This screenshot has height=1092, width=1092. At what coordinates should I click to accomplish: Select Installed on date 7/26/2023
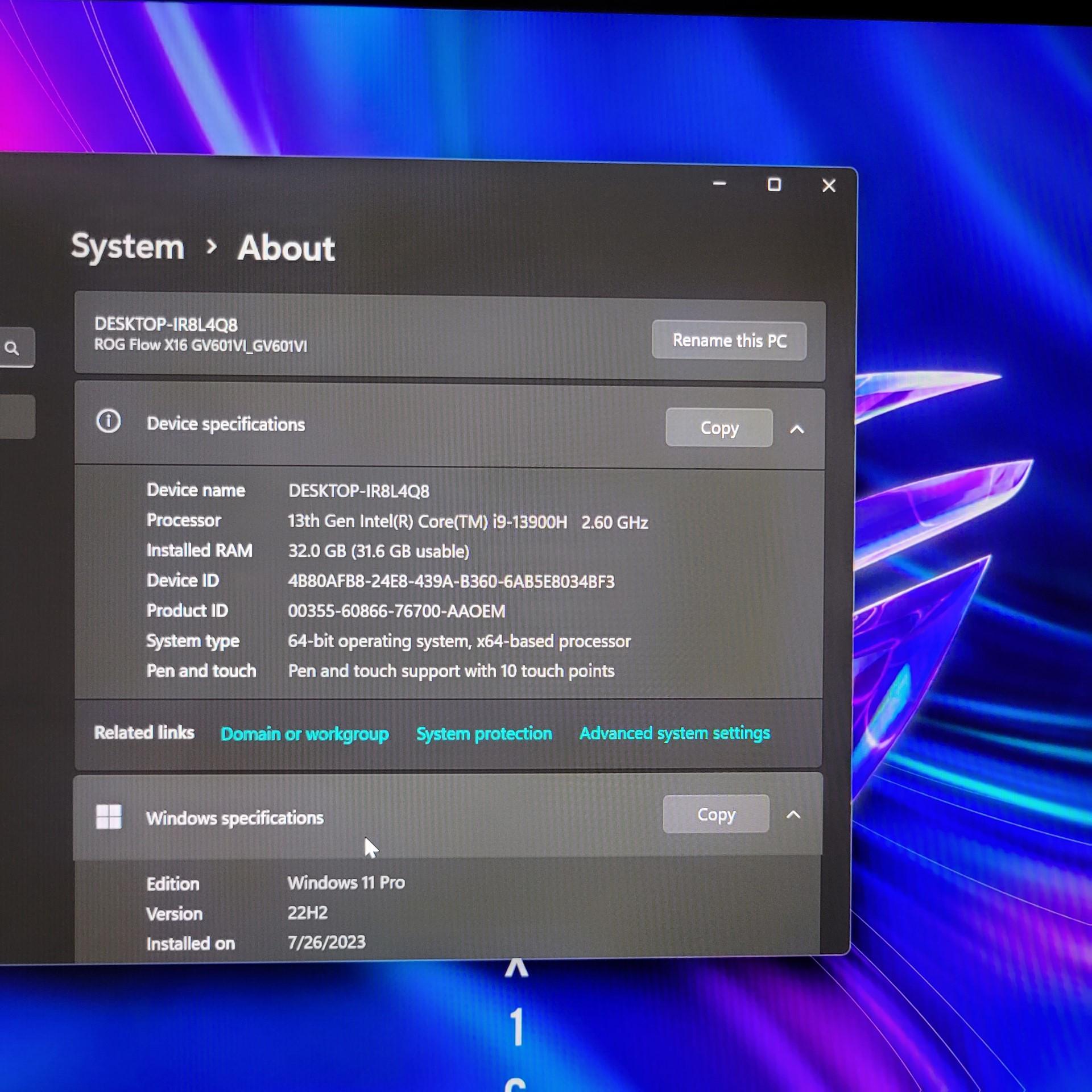[x=326, y=942]
